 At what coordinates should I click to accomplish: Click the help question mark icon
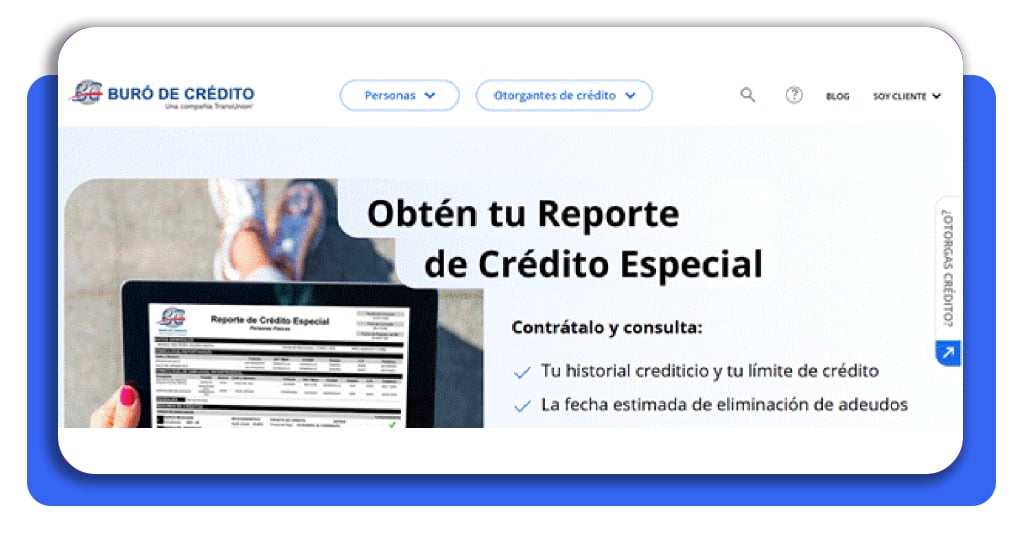pyautogui.click(x=793, y=95)
